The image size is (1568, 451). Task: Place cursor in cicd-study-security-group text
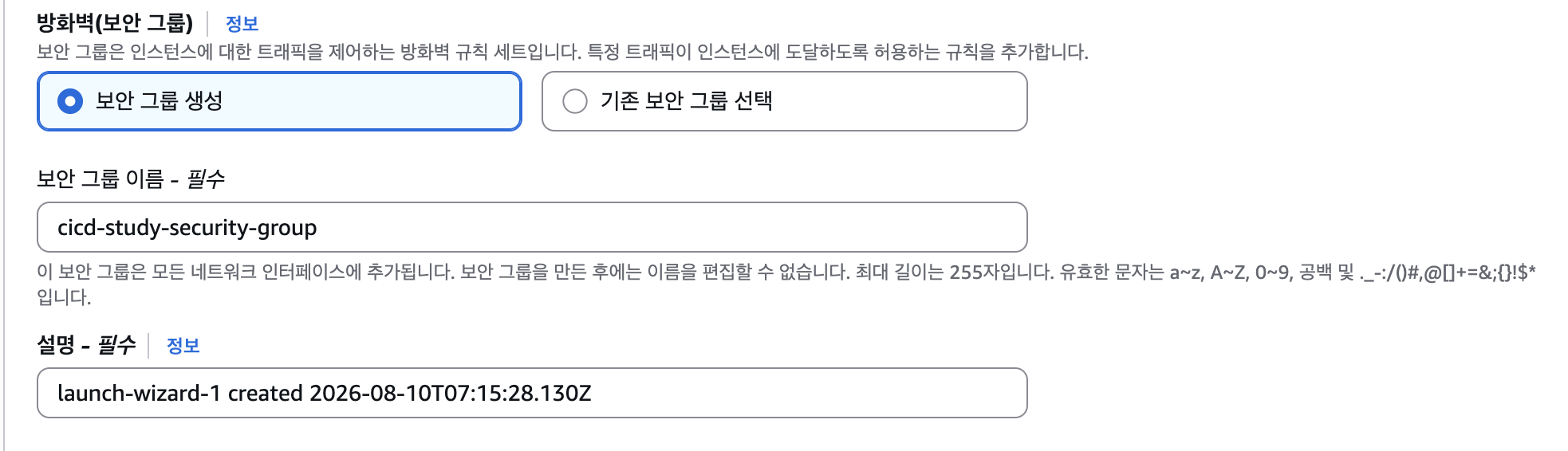pyautogui.click(x=187, y=228)
